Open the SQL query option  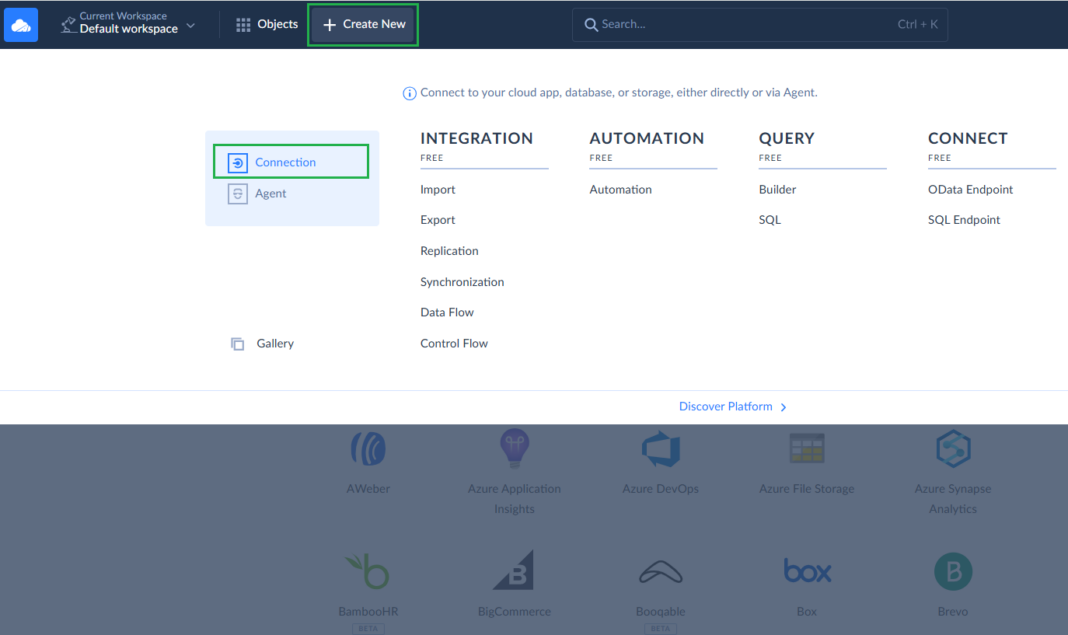tap(769, 219)
